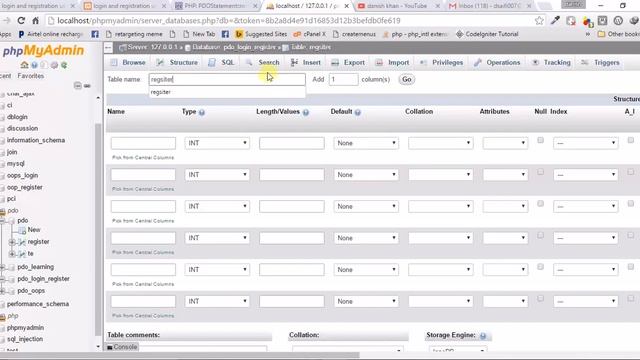This screenshot has width=640, height=360.
Task: Tick the Null checkbox in fifth column row
Action: 540,267
